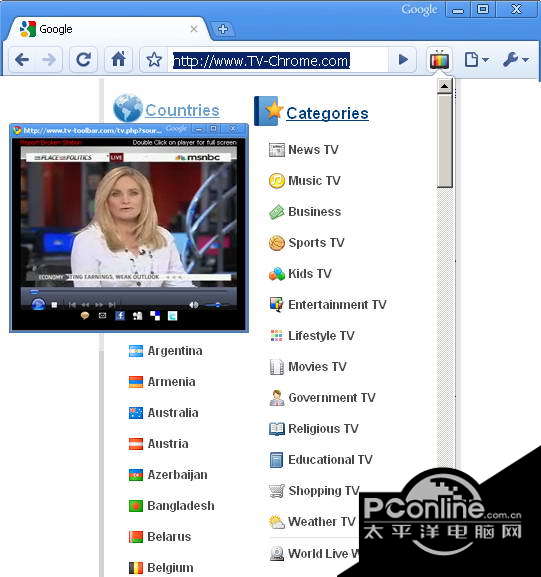
Task: Choose the Weather TV category
Action: (x=322, y=521)
